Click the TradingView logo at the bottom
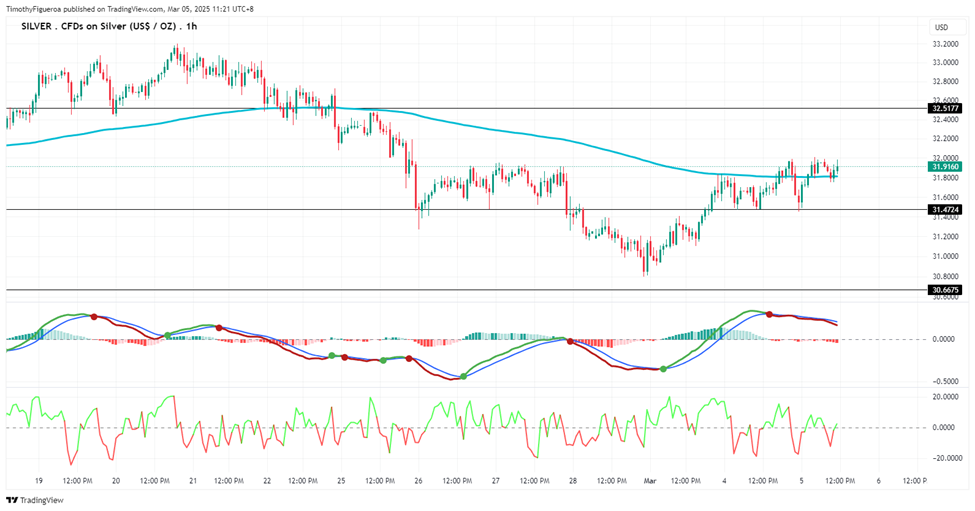The height and width of the screenshot is (511, 975). 35,500
